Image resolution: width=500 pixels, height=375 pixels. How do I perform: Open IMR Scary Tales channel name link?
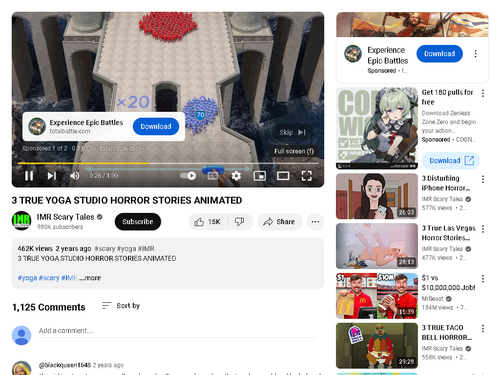[65, 217]
